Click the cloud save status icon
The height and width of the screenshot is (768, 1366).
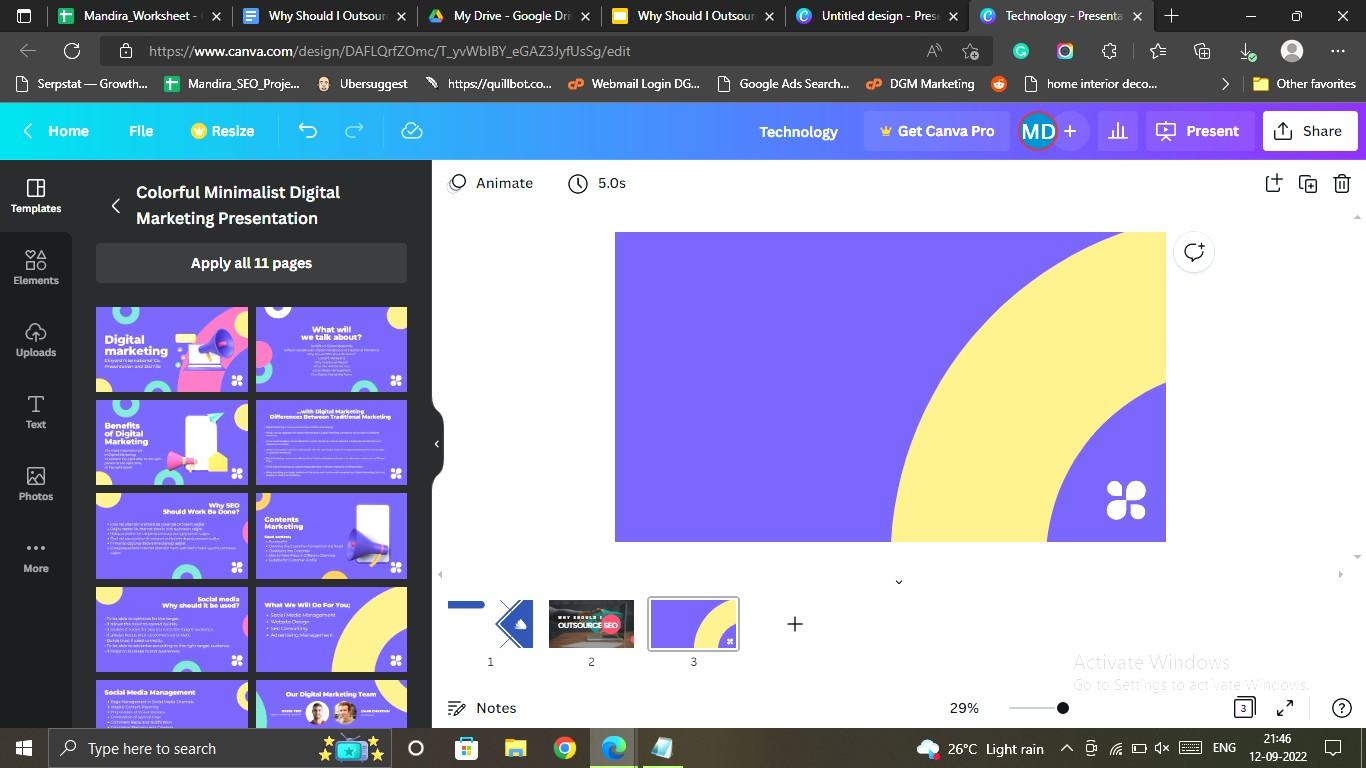(x=412, y=131)
